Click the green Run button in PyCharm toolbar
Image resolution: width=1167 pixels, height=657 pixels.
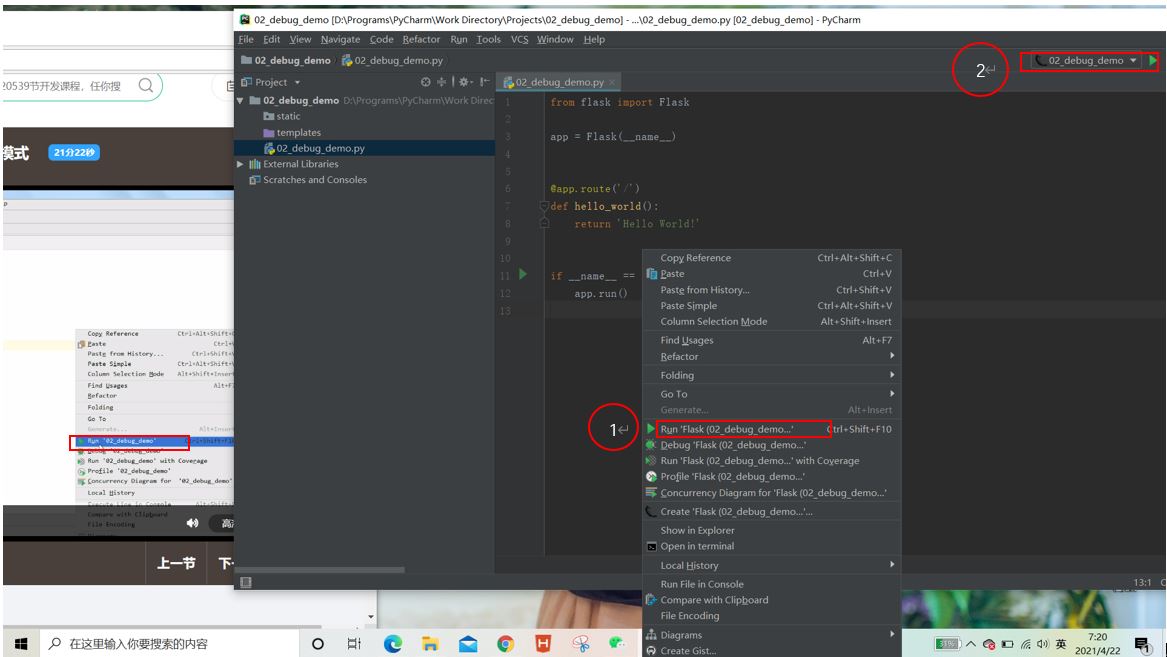(1153, 60)
